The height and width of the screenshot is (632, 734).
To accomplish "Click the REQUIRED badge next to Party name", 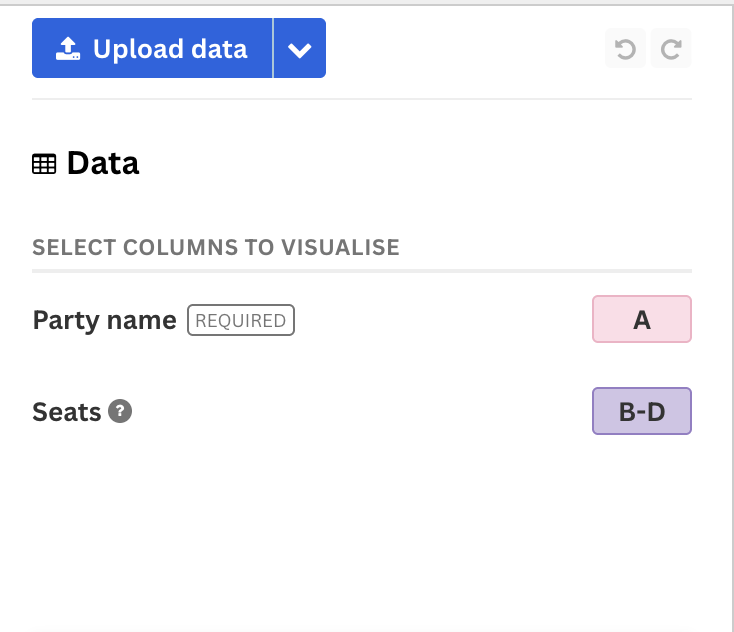I will pos(241,320).
